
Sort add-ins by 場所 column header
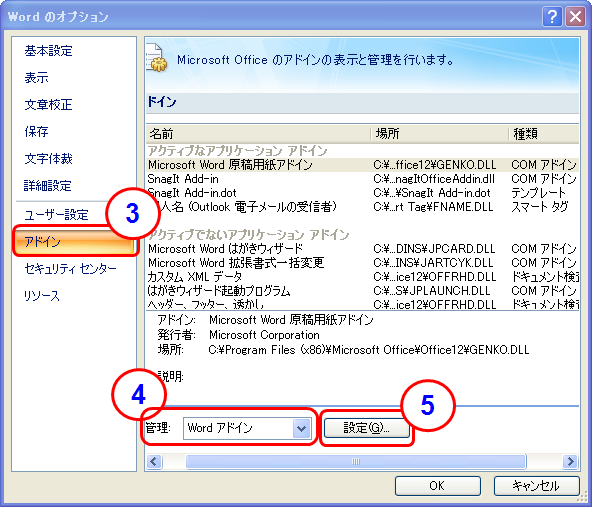pyautogui.click(x=439, y=134)
